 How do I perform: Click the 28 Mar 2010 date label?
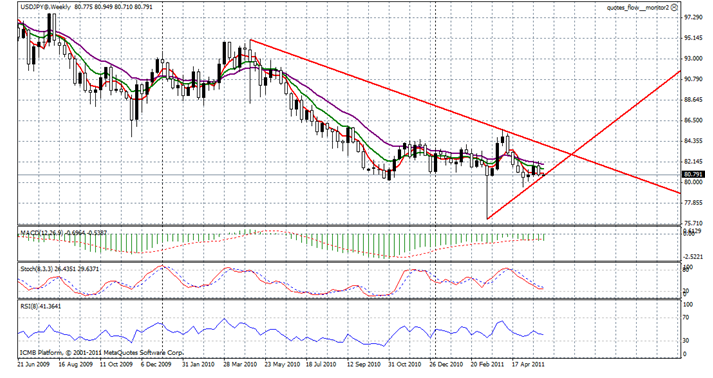coord(240,364)
